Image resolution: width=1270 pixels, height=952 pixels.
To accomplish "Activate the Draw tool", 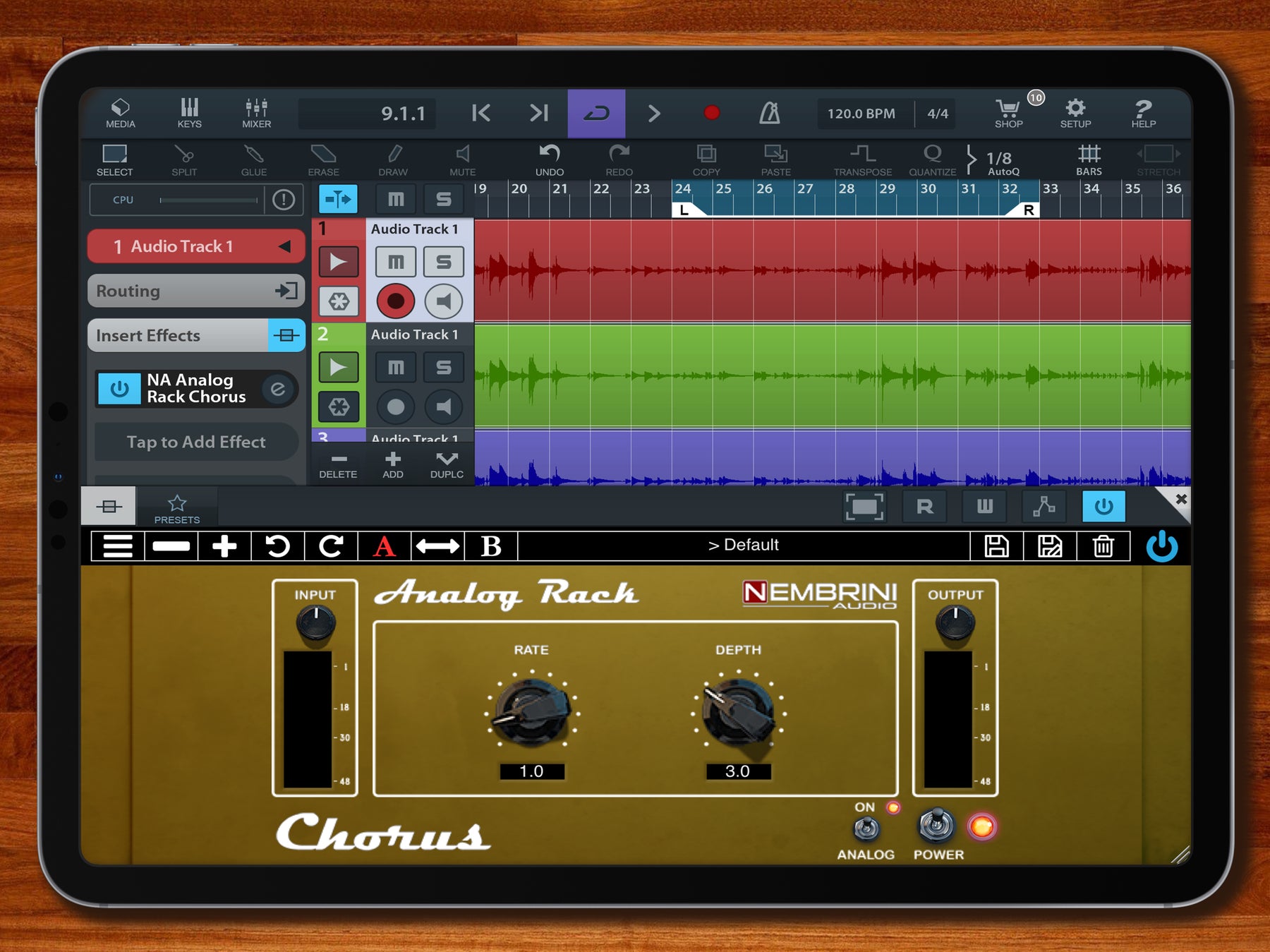I will click(394, 161).
